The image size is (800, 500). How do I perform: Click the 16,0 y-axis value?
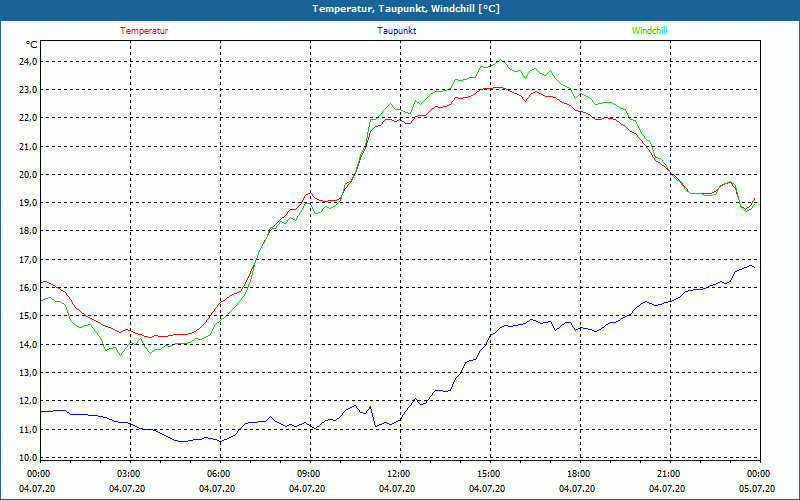click(x=28, y=287)
